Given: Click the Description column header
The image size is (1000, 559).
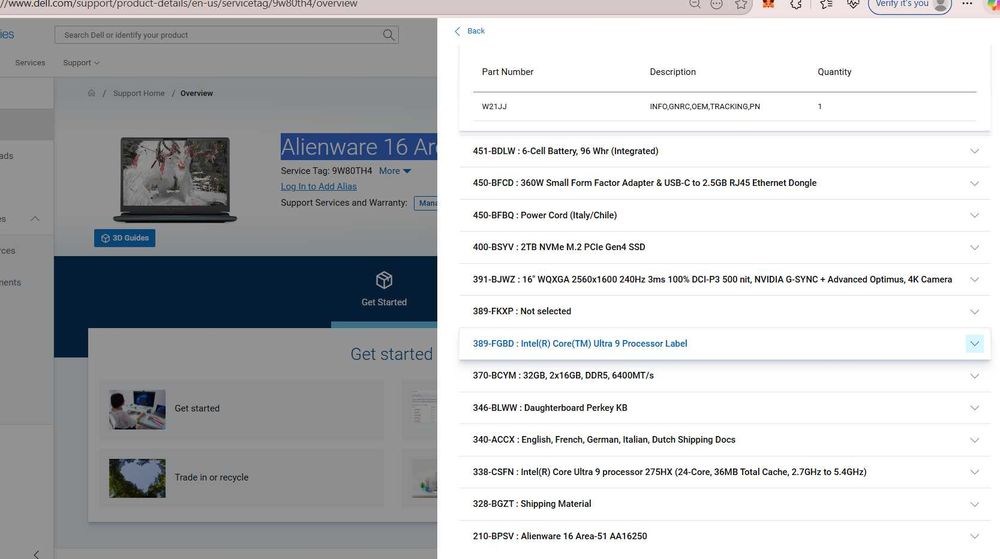Looking at the screenshot, I should (x=673, y=72).
